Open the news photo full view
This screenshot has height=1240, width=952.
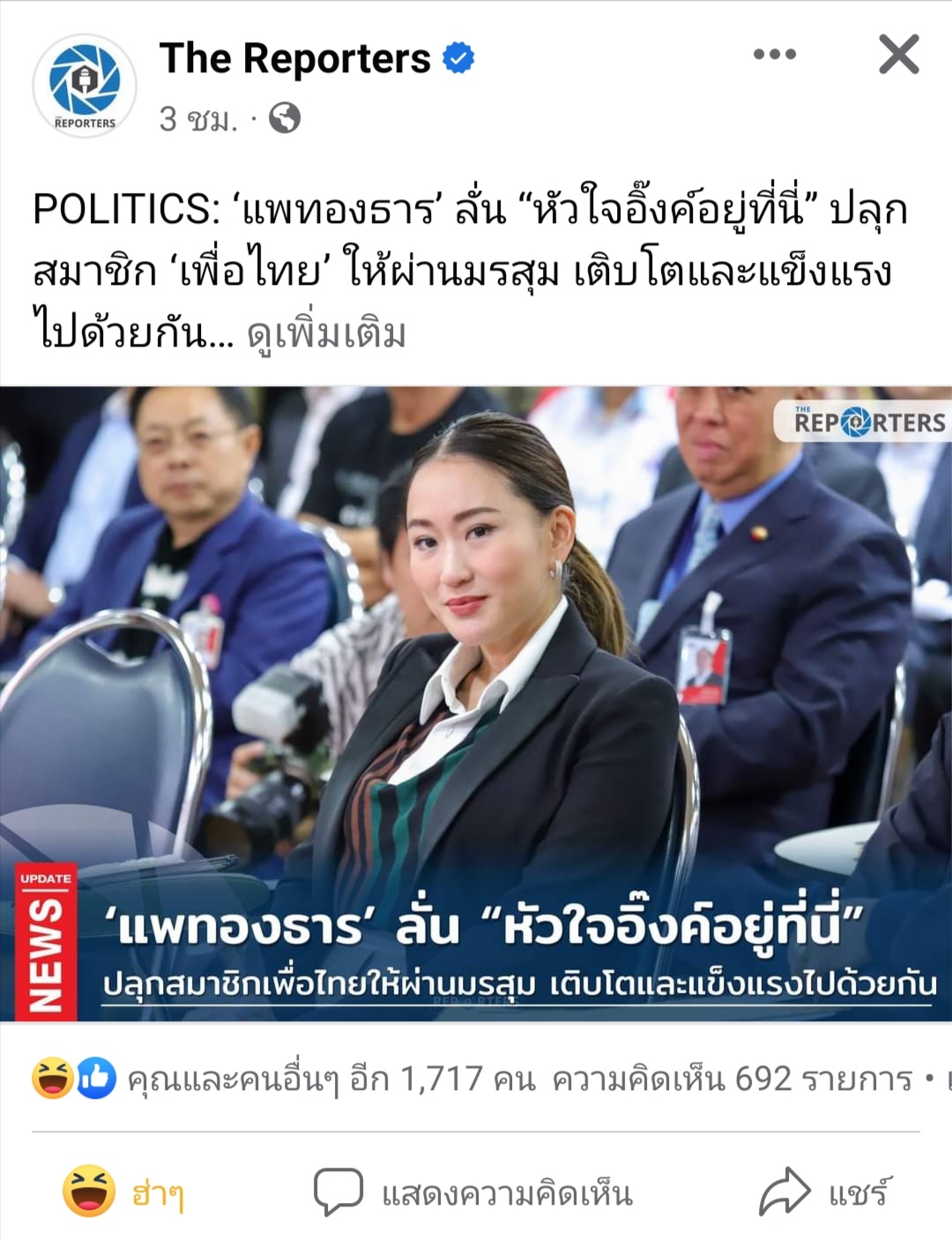476,704
